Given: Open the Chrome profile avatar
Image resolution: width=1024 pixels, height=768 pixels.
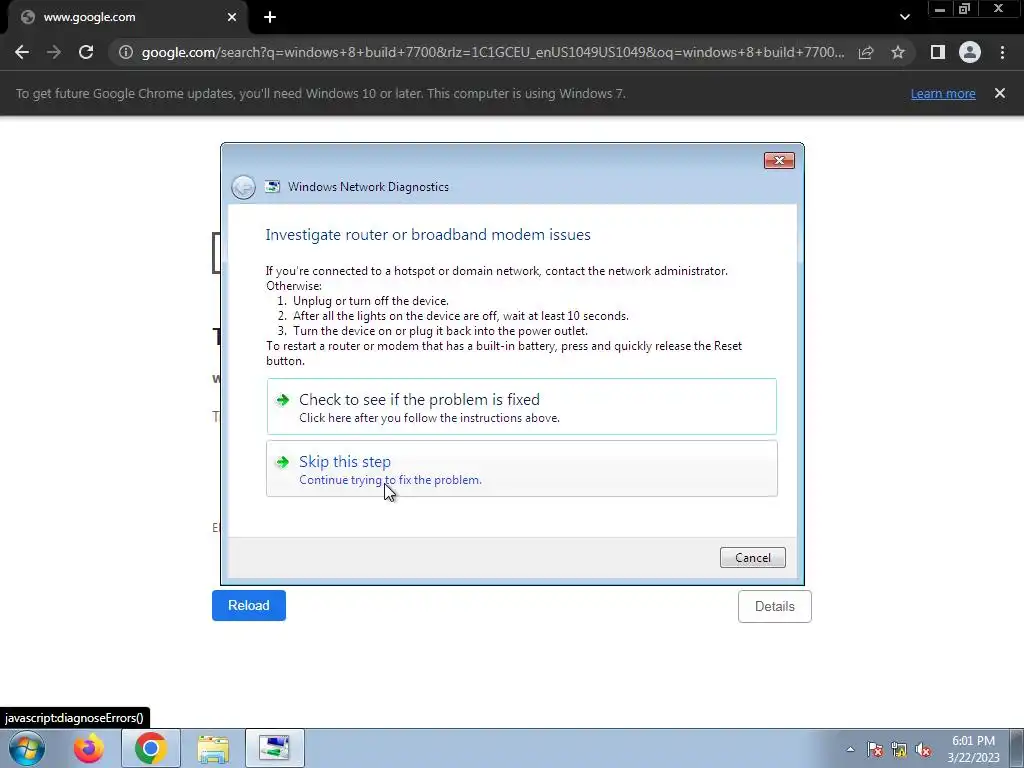Looking at the screenshot, I should 970,52.
